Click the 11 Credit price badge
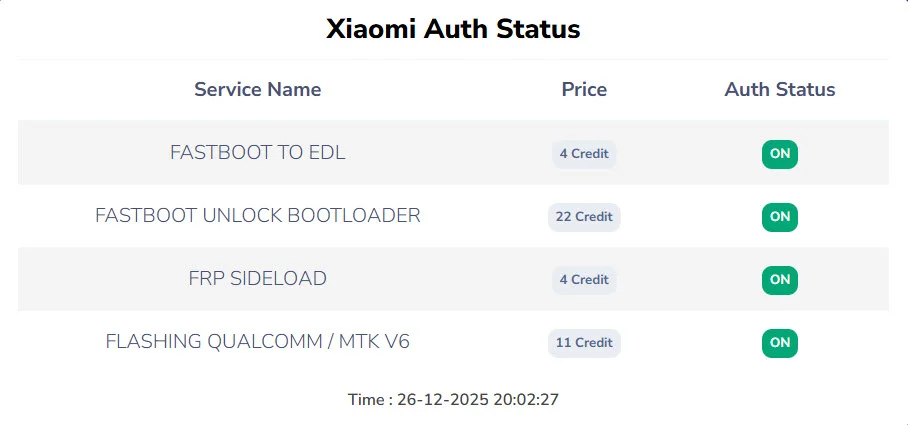 (584, 343)
